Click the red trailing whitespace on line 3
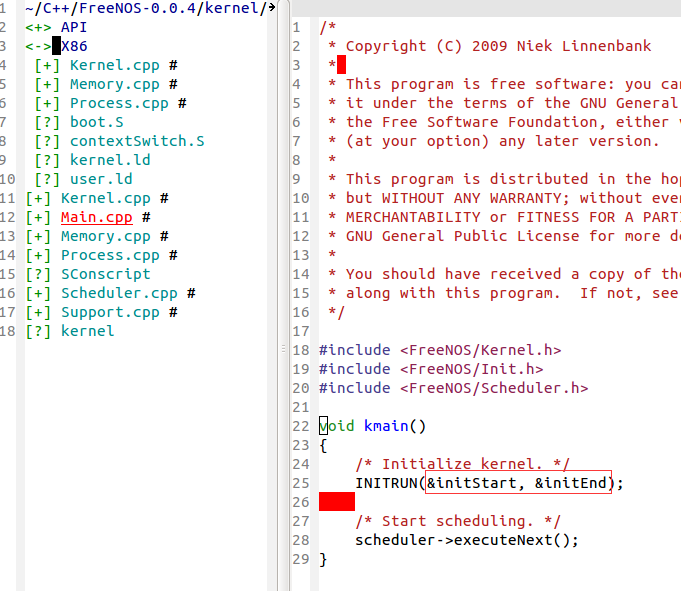Viewport: 681px width, 591px height. pyautogui.click(x=341, y=65)
